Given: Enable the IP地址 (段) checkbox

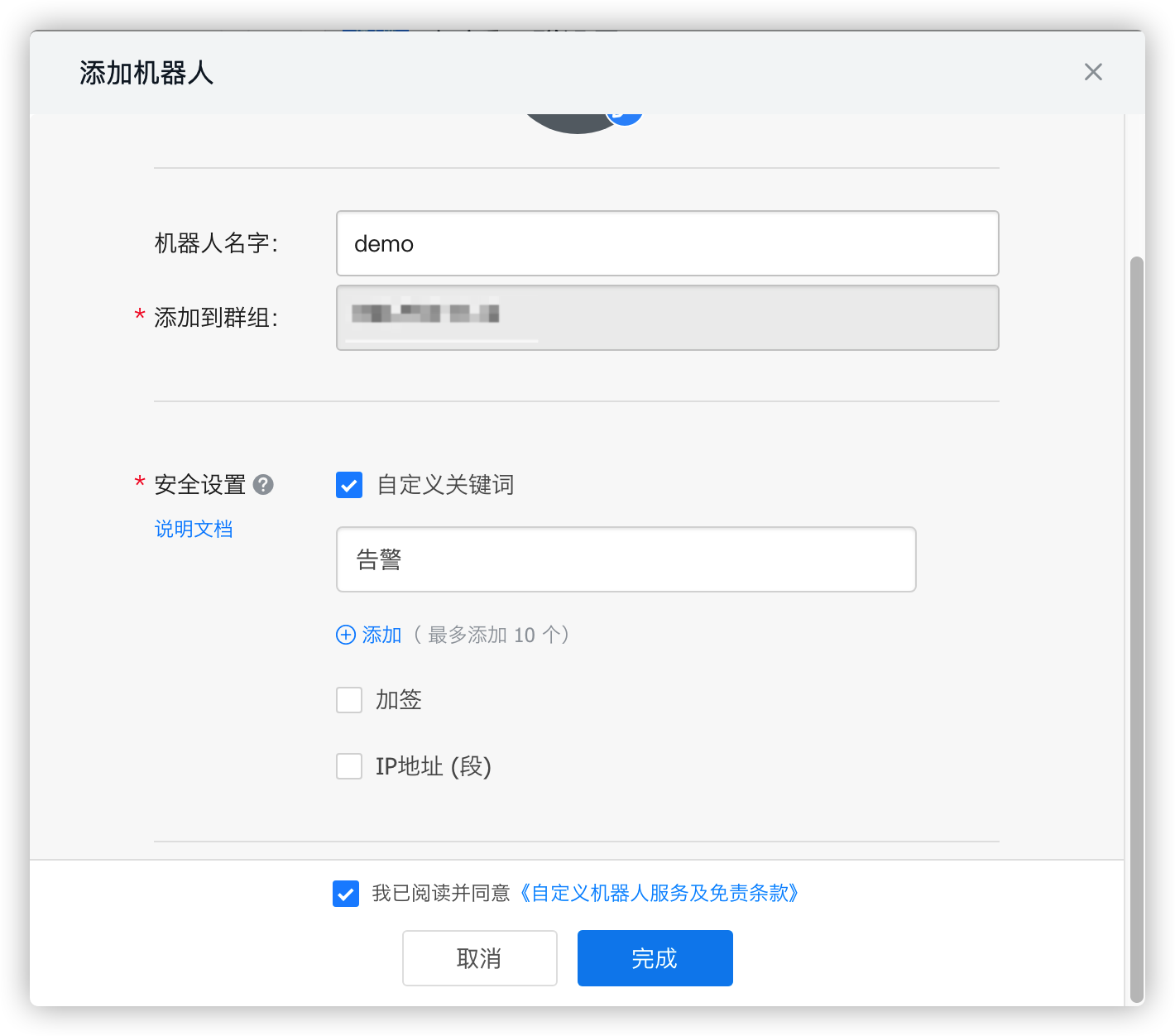Looking at the screenshot, I should 349,766.
